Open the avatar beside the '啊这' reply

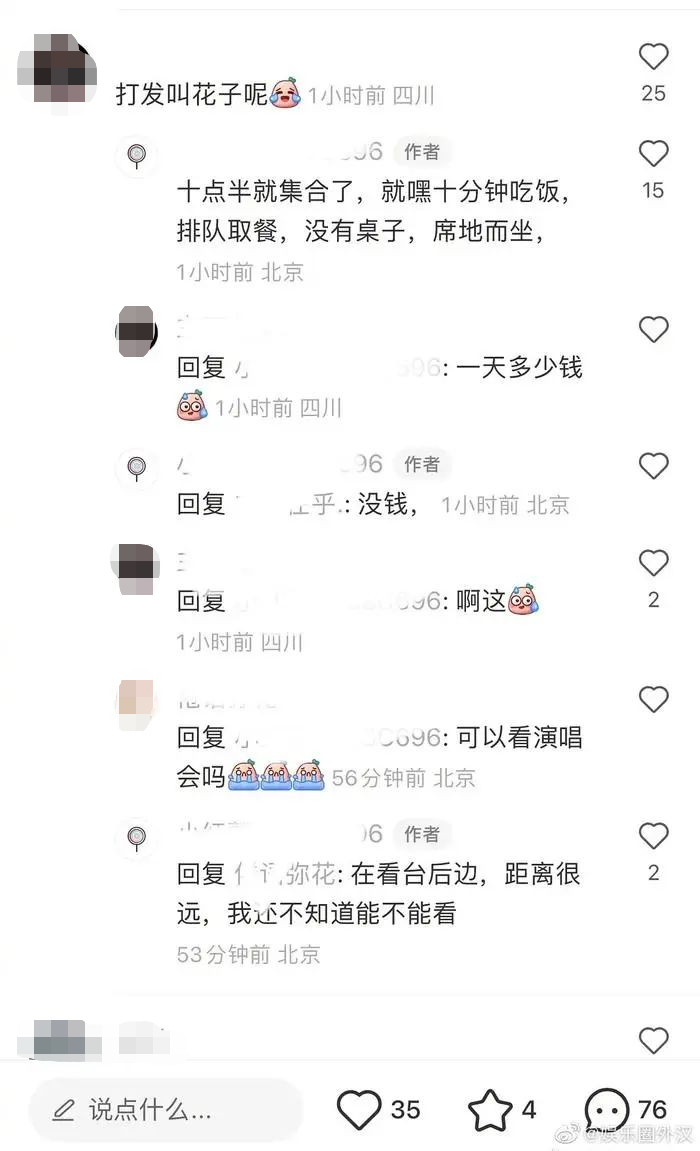click(136, 570)
